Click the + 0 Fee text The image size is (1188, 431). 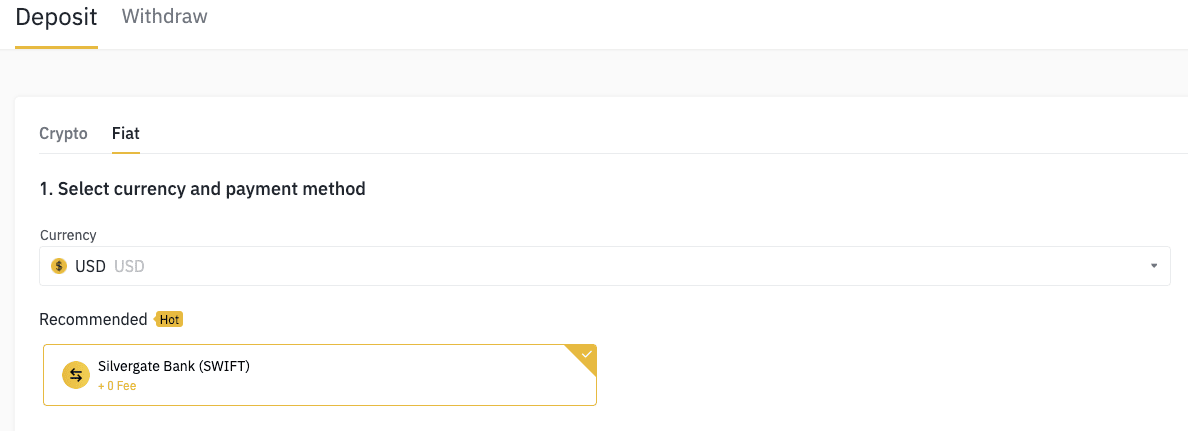pos(117,386)
